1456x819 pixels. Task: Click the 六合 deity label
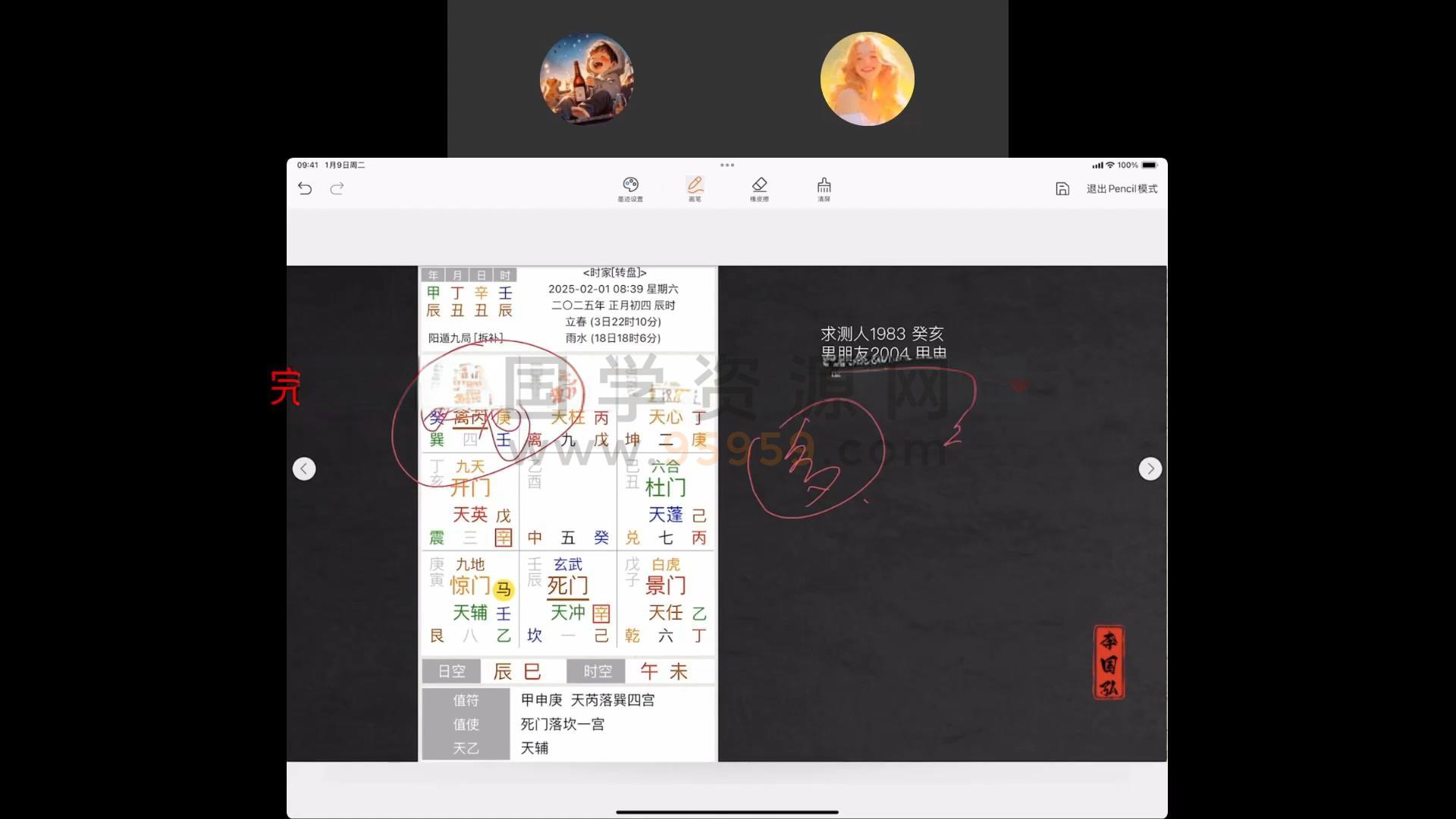point(666,466)
